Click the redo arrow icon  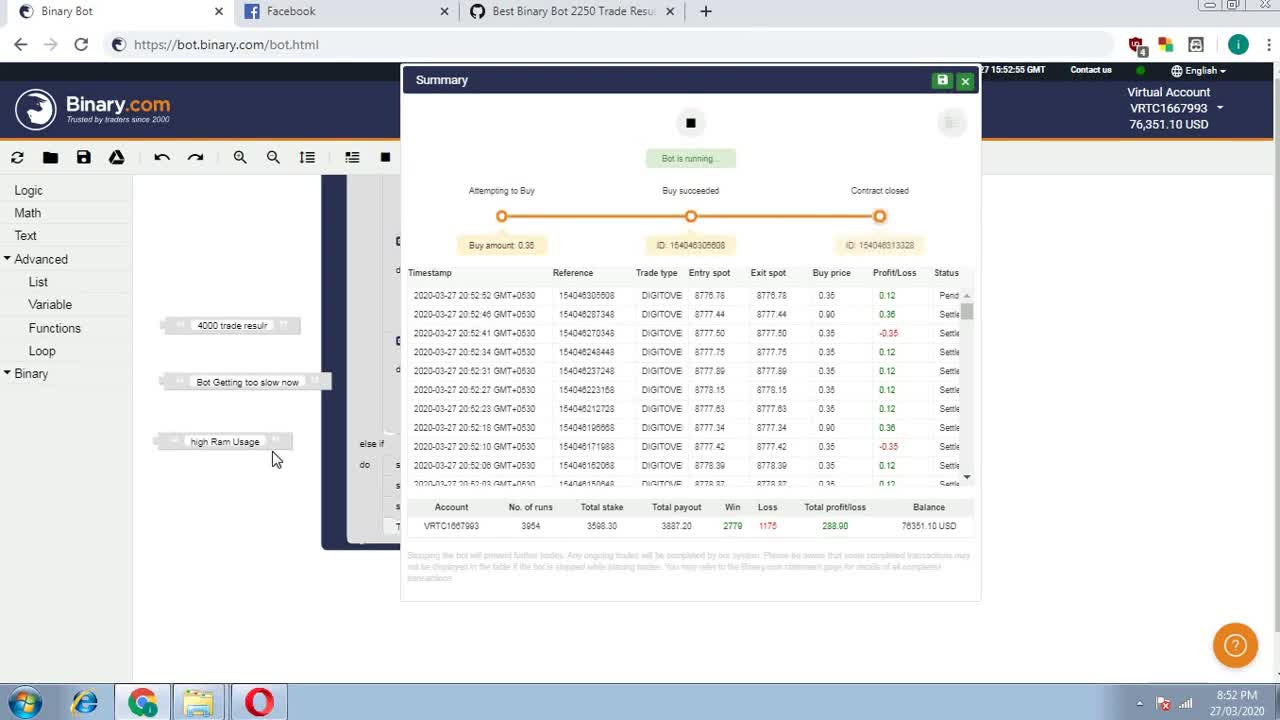coord(196,157)
